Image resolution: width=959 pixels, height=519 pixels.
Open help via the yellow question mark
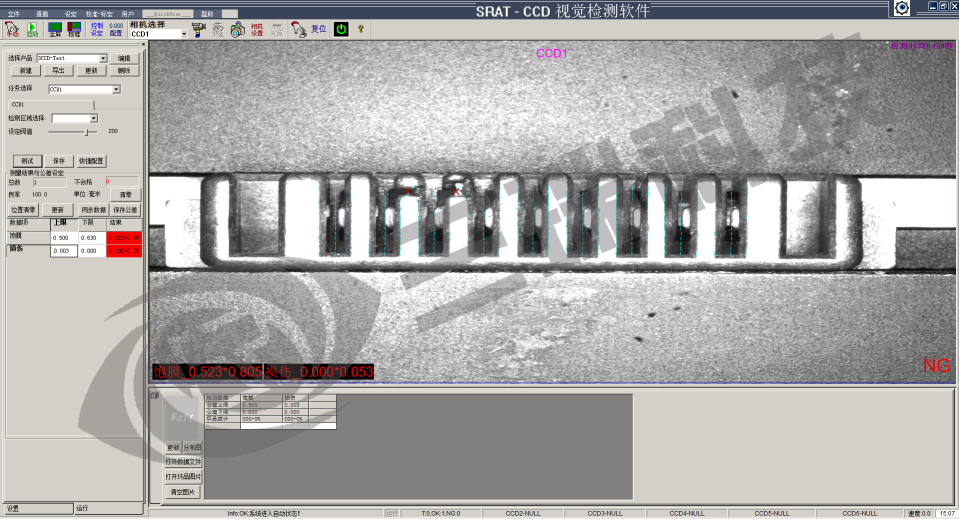pos(361,29)
